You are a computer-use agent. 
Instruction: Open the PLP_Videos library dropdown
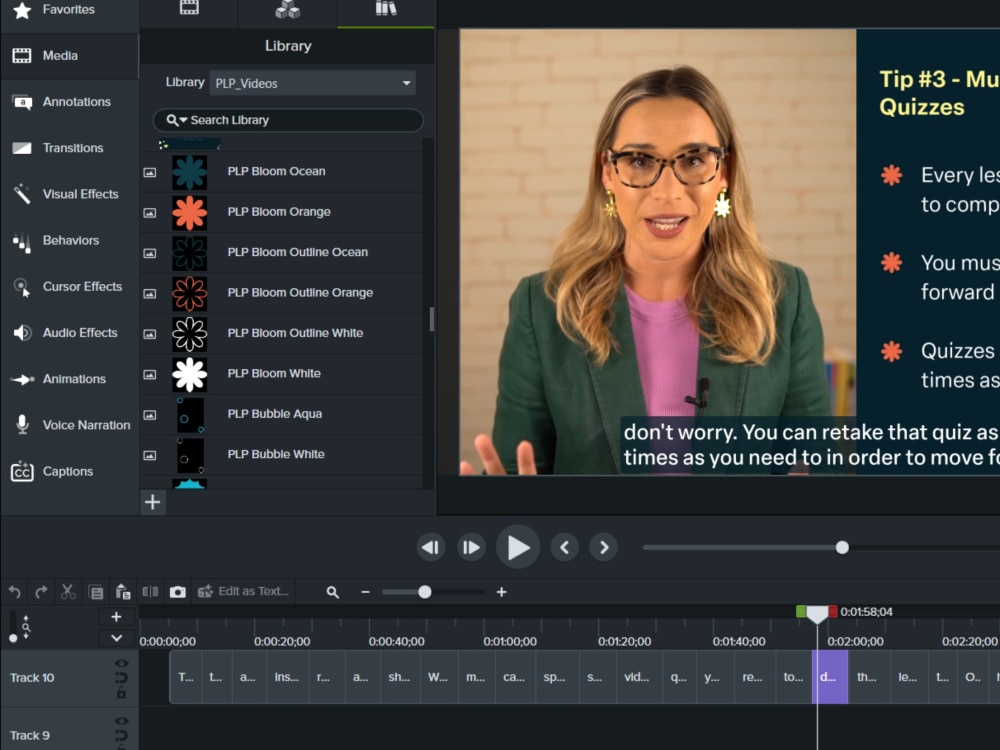[x=312, y=83]
